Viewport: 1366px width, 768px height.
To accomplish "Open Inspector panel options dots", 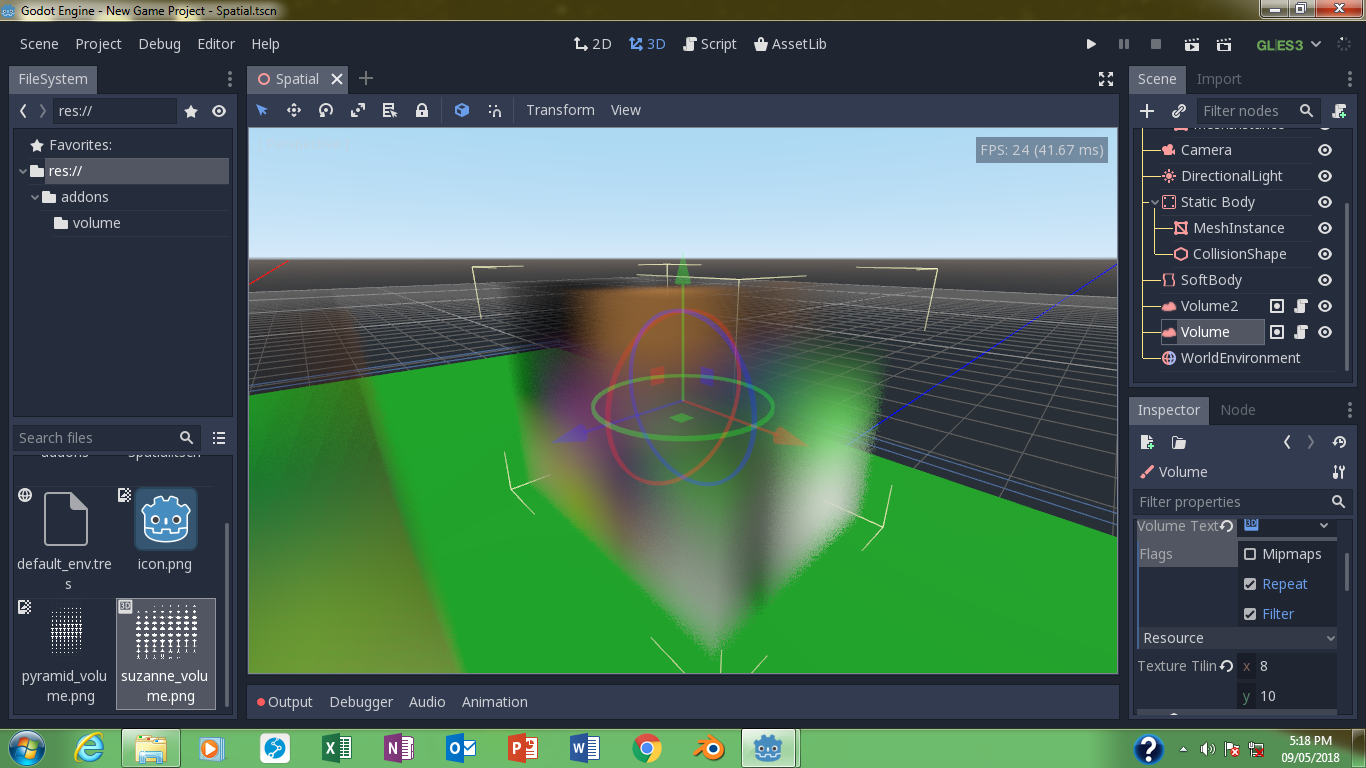I will click(1350, 410).
